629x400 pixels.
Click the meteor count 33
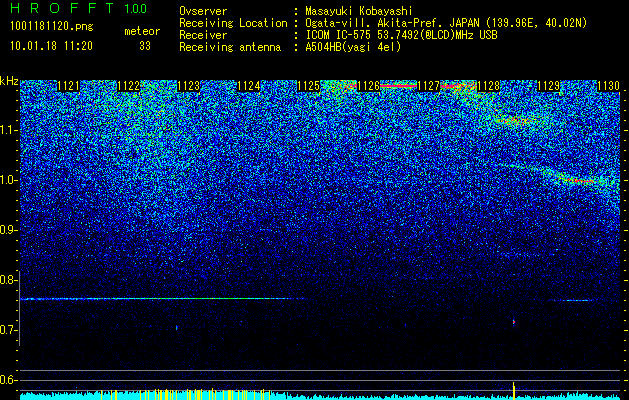(145, 46)
